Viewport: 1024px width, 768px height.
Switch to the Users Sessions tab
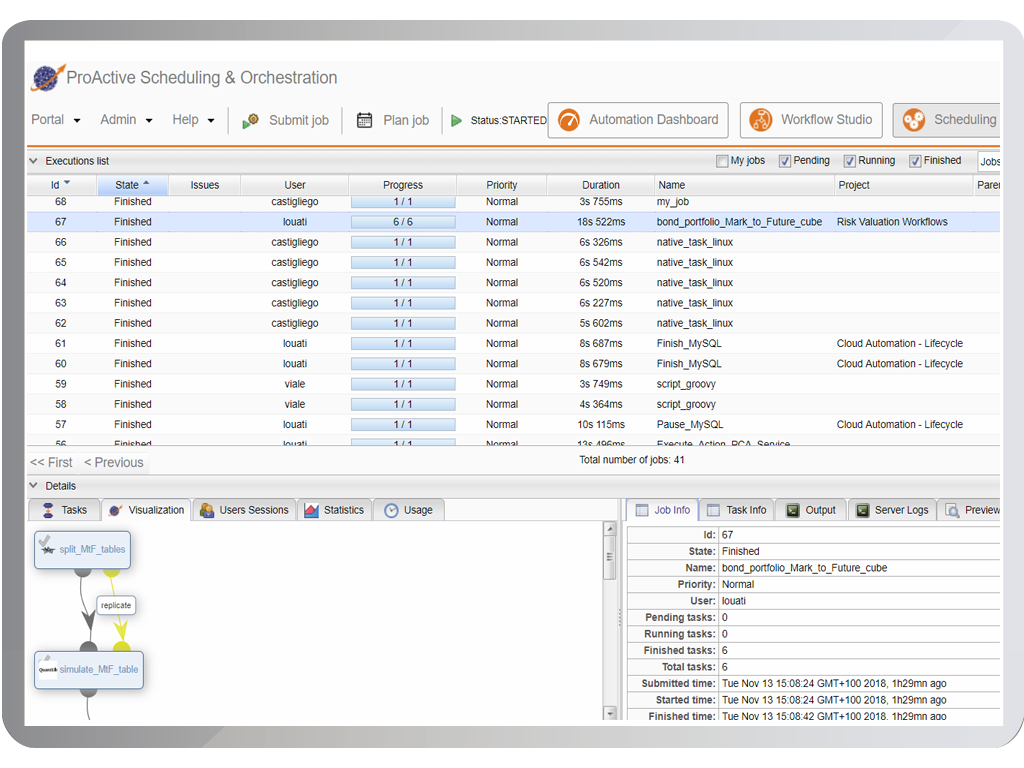(244, 510)
